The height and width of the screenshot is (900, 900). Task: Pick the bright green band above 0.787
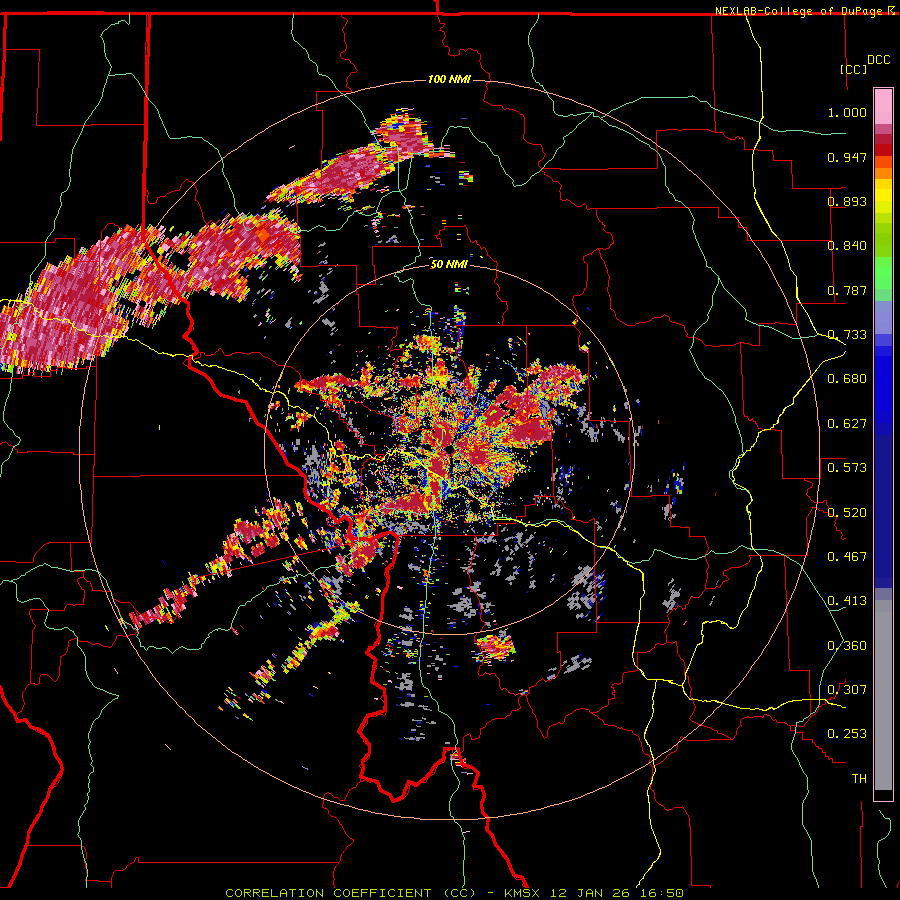pyautogui.click(x=883, y=274)
